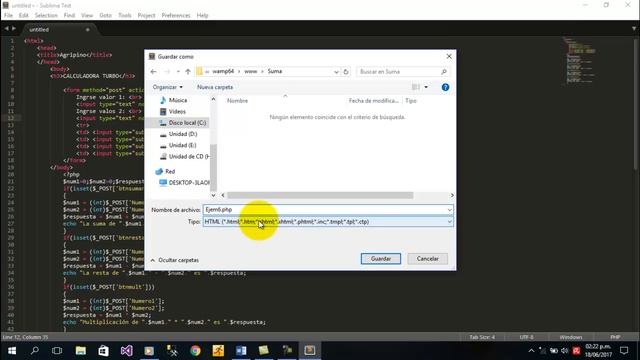Click the search magnifier in Buscar en Suma
Viewport: 640px width, 360px height.
444,71
